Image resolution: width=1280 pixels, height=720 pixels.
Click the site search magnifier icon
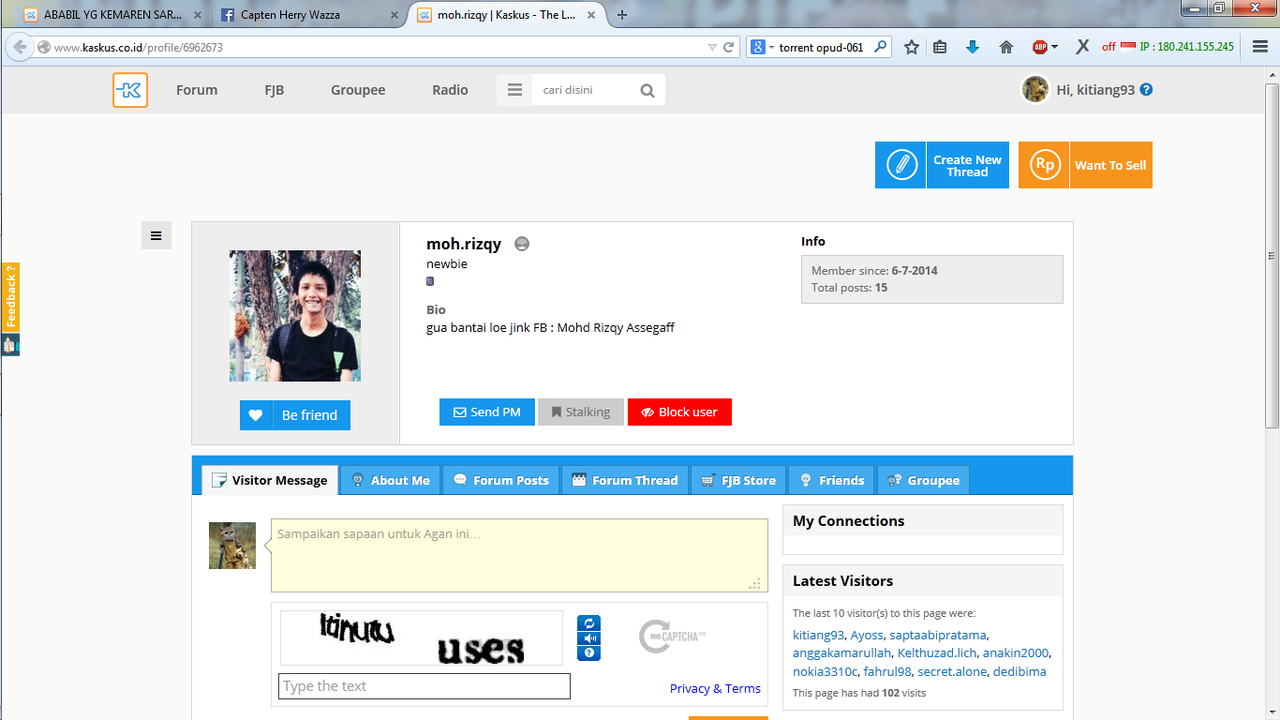pos(647,91)
